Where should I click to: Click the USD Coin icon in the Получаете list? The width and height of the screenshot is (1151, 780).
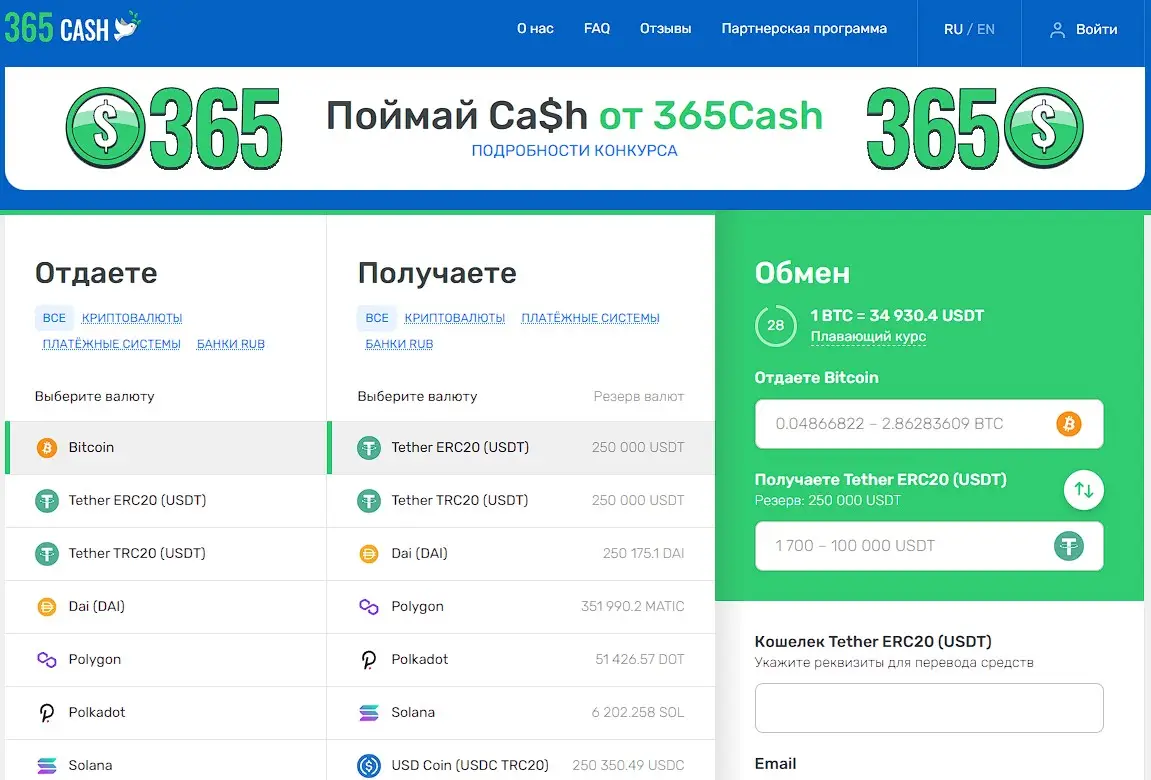[x=368, y=765]
